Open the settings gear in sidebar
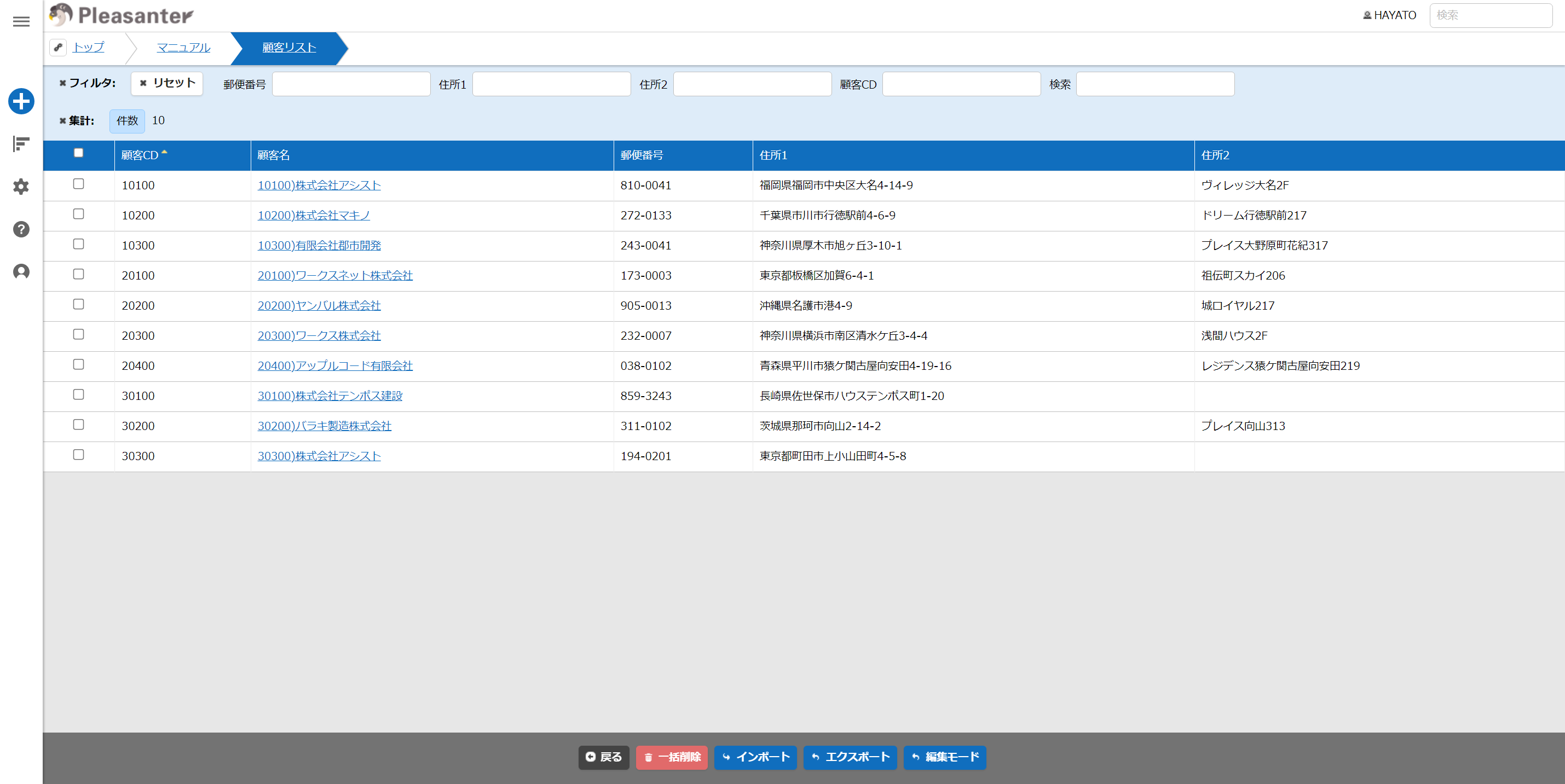The height and width of the screenshot is (784, 1565). coord(21,187)
